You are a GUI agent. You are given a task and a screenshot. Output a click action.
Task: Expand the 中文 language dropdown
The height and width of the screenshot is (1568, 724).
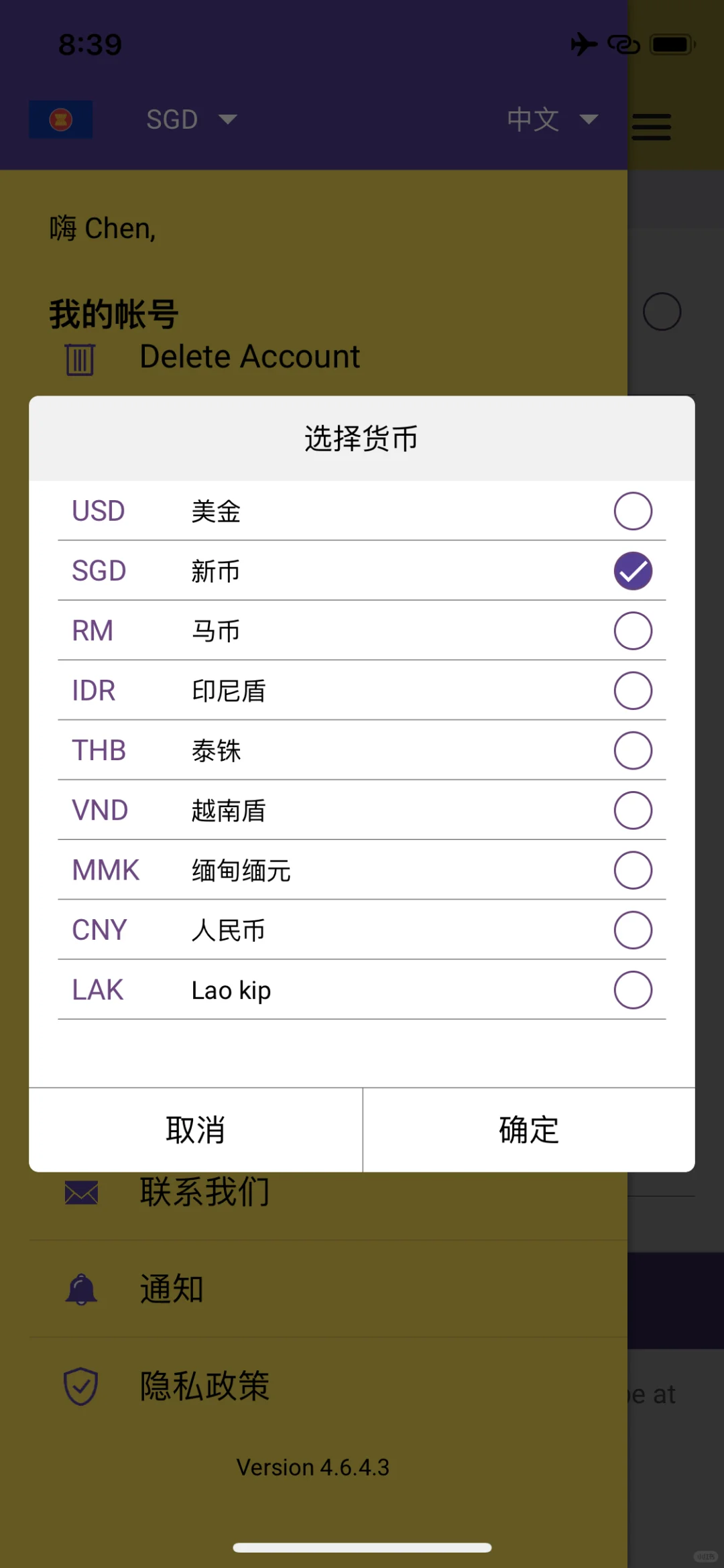(552, 119)
